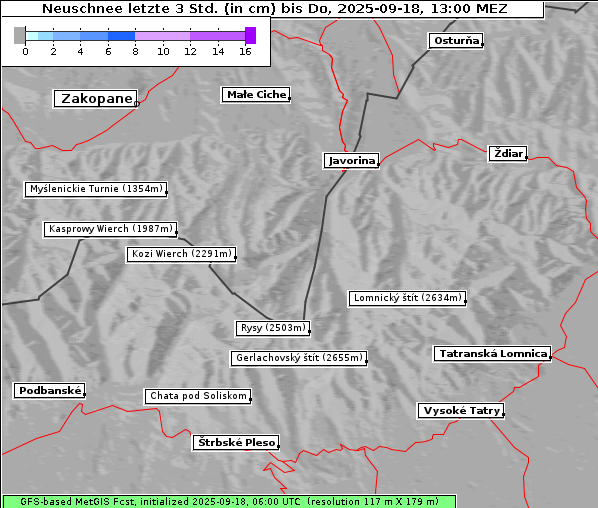Screen dimensions: 598x508
Task: Click Gerlachovský štít (2655m) label
Action: (299, 358)
